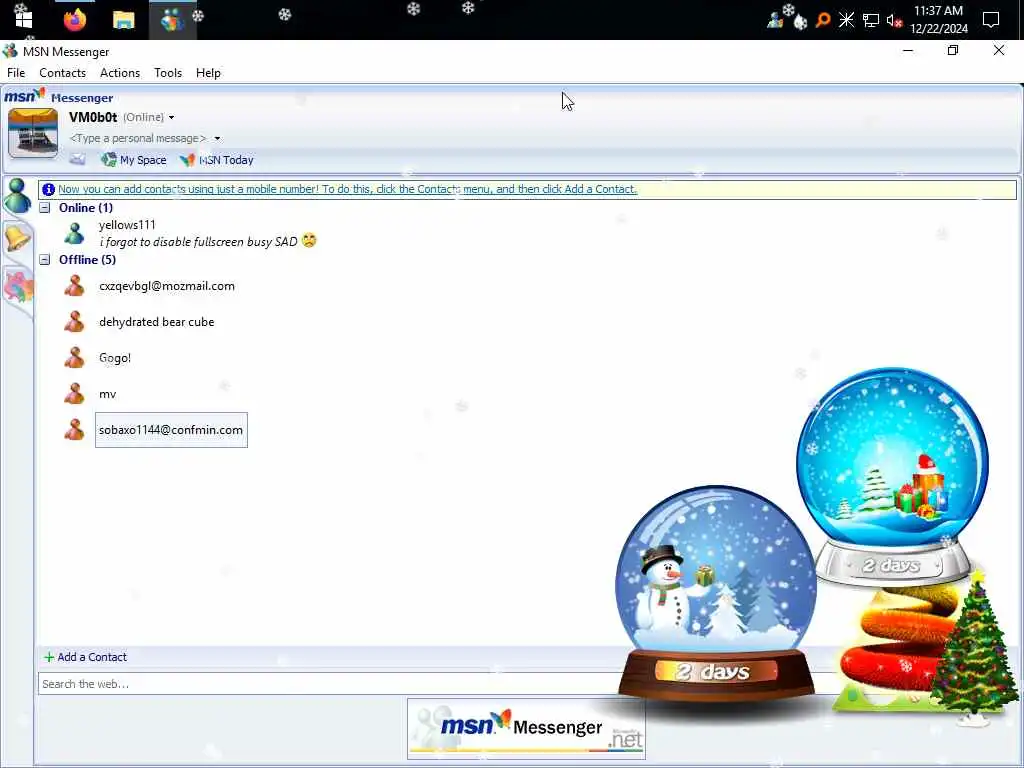
Task: Select contact cxzqevbgl@mozmail.com
Action: point(167,286)
